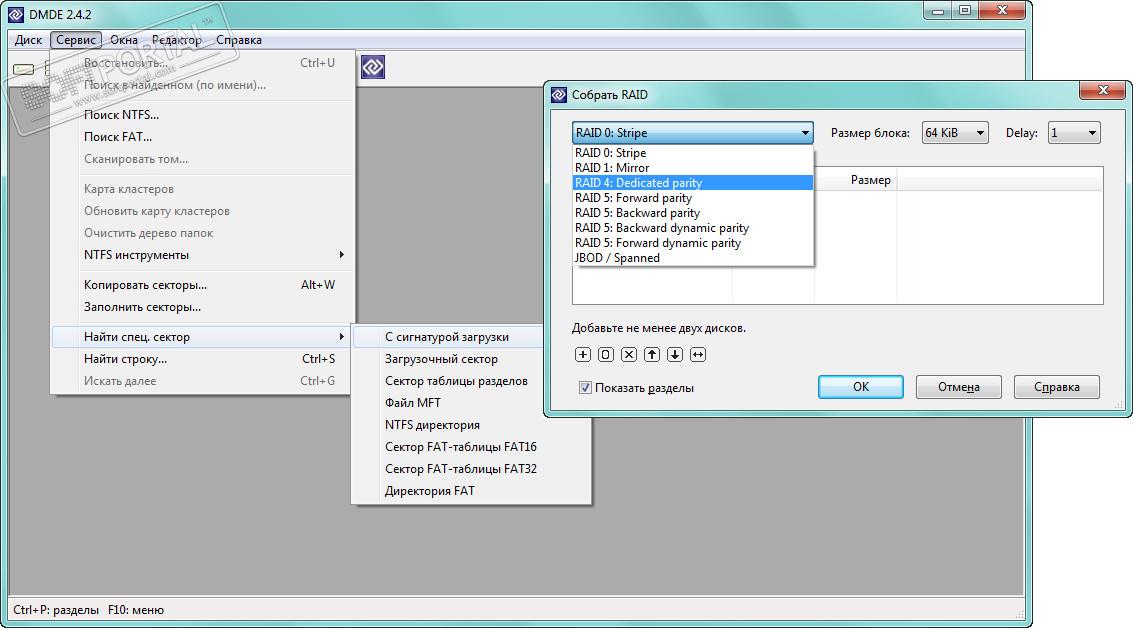Select Копировать секторы... menu entry

(x=203, y=285)
